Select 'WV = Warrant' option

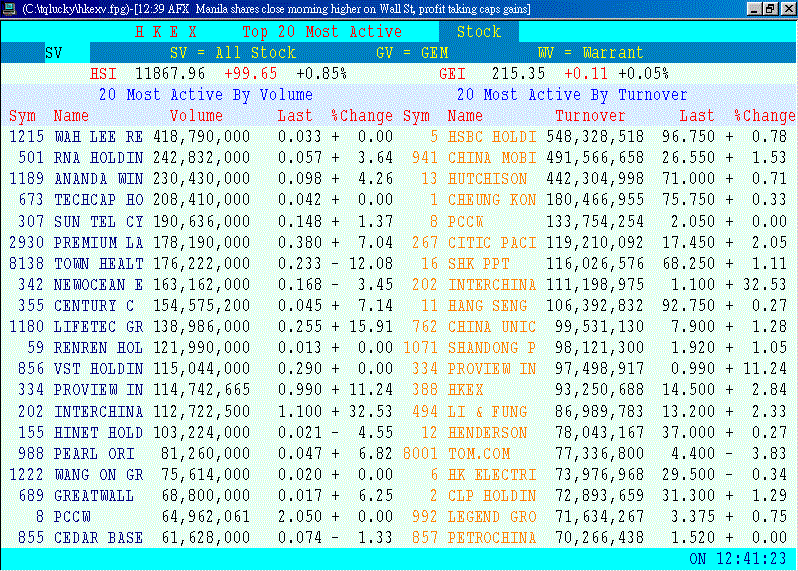pos(590,53)
